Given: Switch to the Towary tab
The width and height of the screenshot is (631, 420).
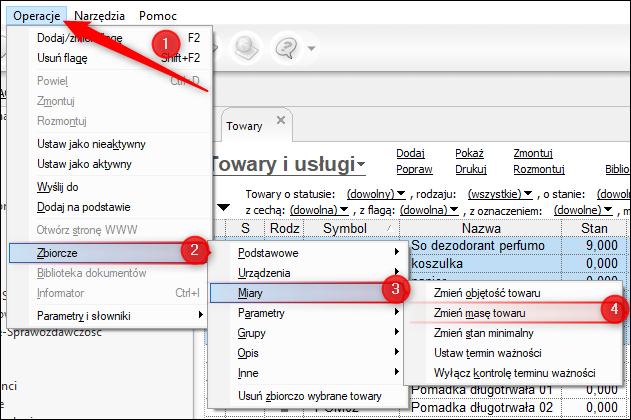Looking at the screenshot, I should 244,126.
